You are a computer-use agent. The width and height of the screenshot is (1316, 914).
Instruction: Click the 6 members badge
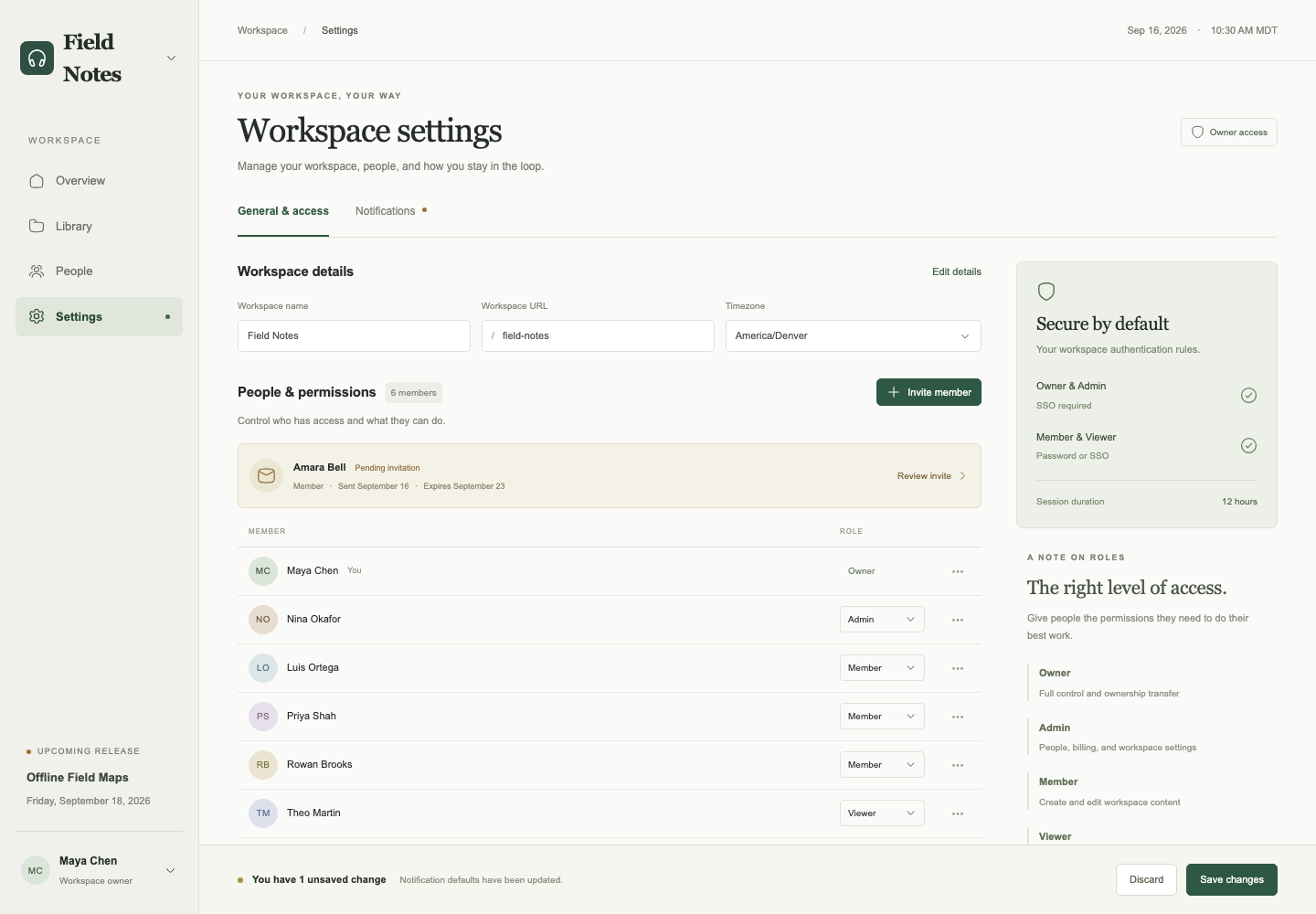click(x=414, y=393)
